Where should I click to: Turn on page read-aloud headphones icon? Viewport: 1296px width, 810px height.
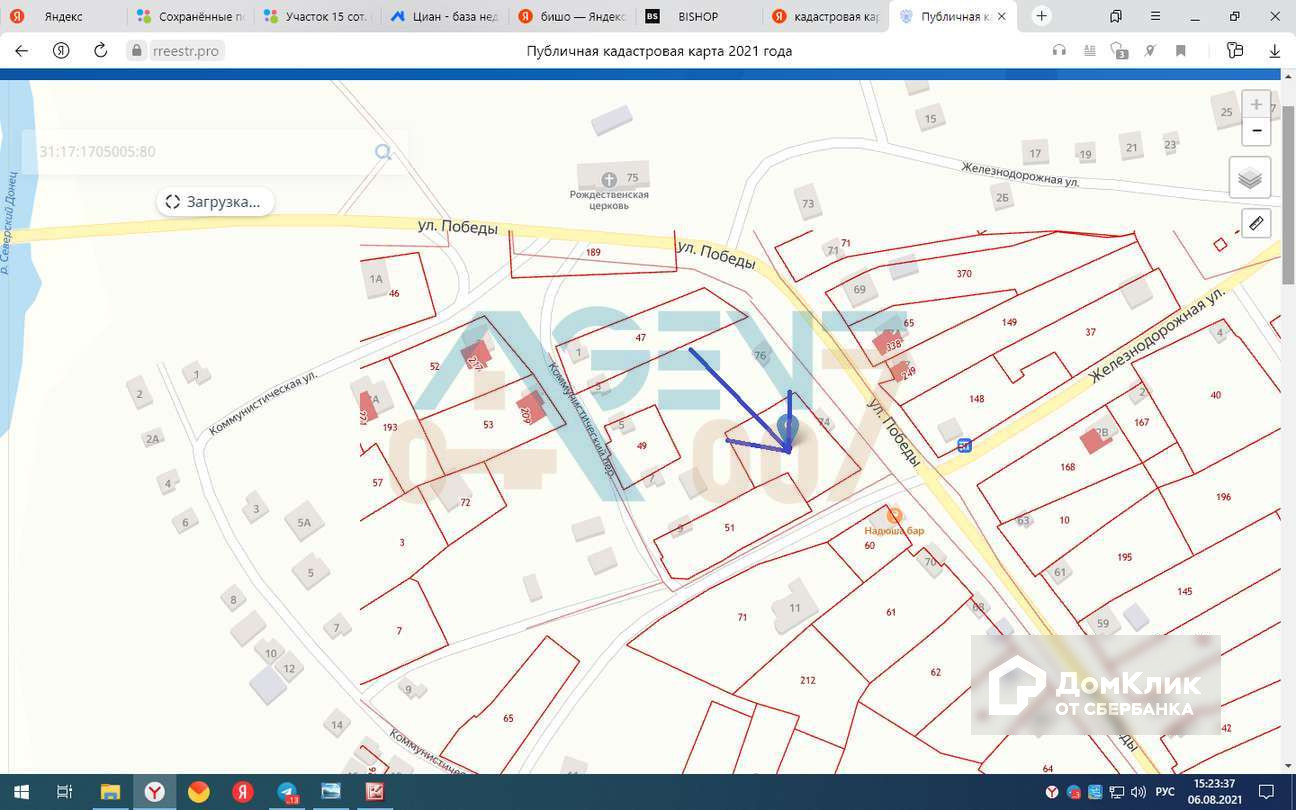[x=1059, y=51]
